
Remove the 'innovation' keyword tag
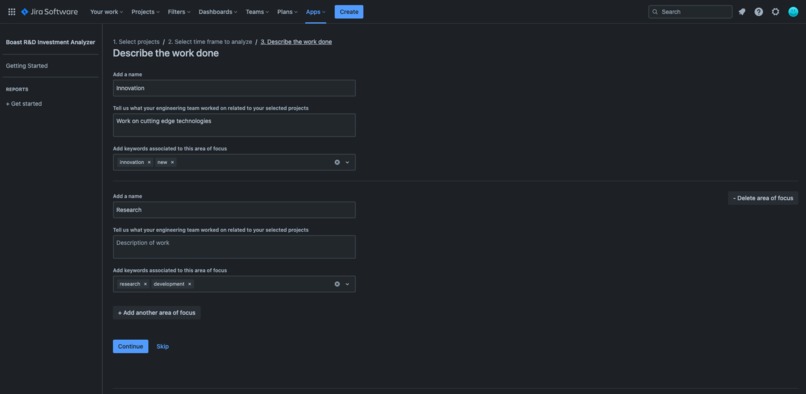point(149,162)
